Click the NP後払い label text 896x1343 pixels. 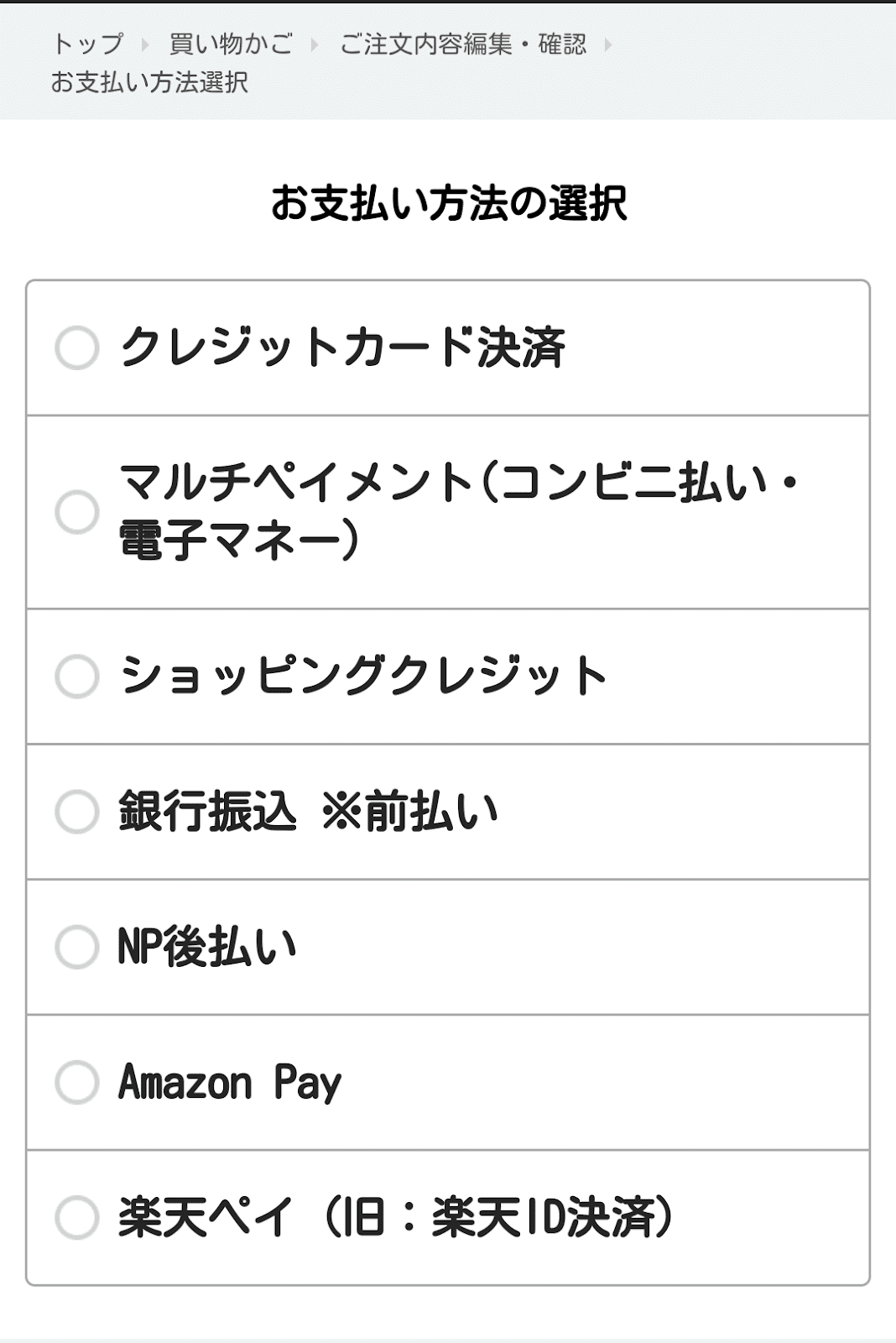207,947
